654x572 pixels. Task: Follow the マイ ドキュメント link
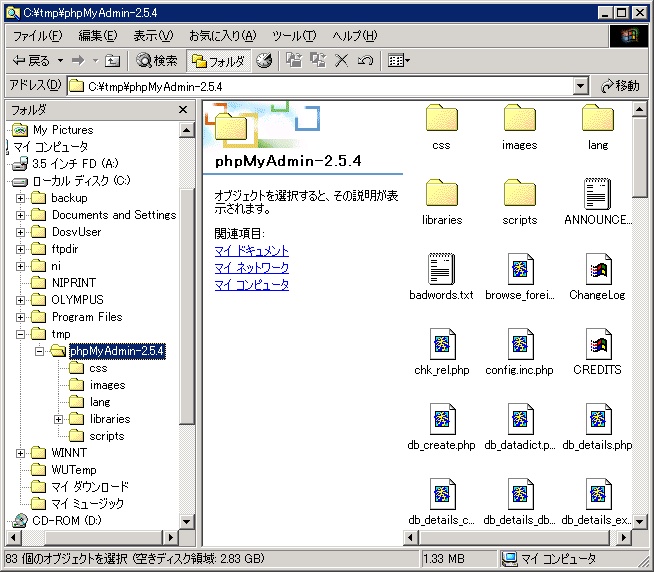pos(252,251)
